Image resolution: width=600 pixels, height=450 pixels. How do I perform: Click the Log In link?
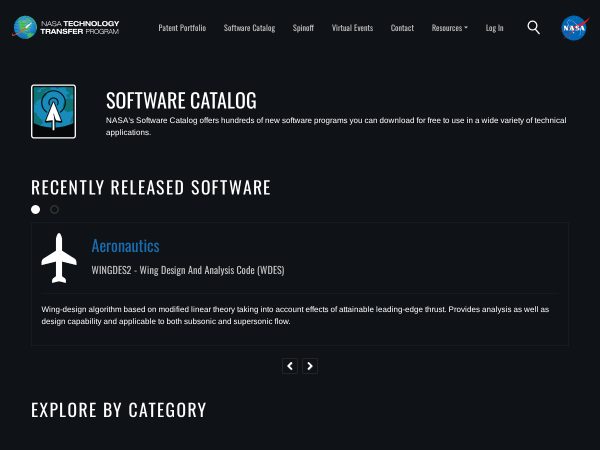click(x=494, y=28)
